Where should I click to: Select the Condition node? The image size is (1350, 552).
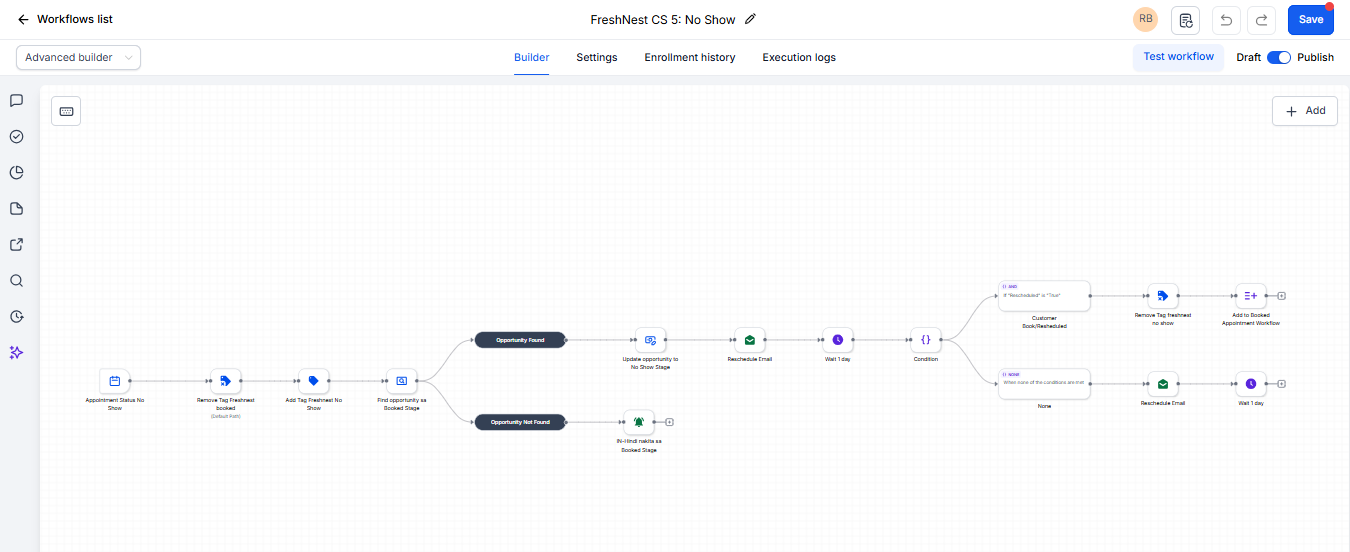(926, 340)
